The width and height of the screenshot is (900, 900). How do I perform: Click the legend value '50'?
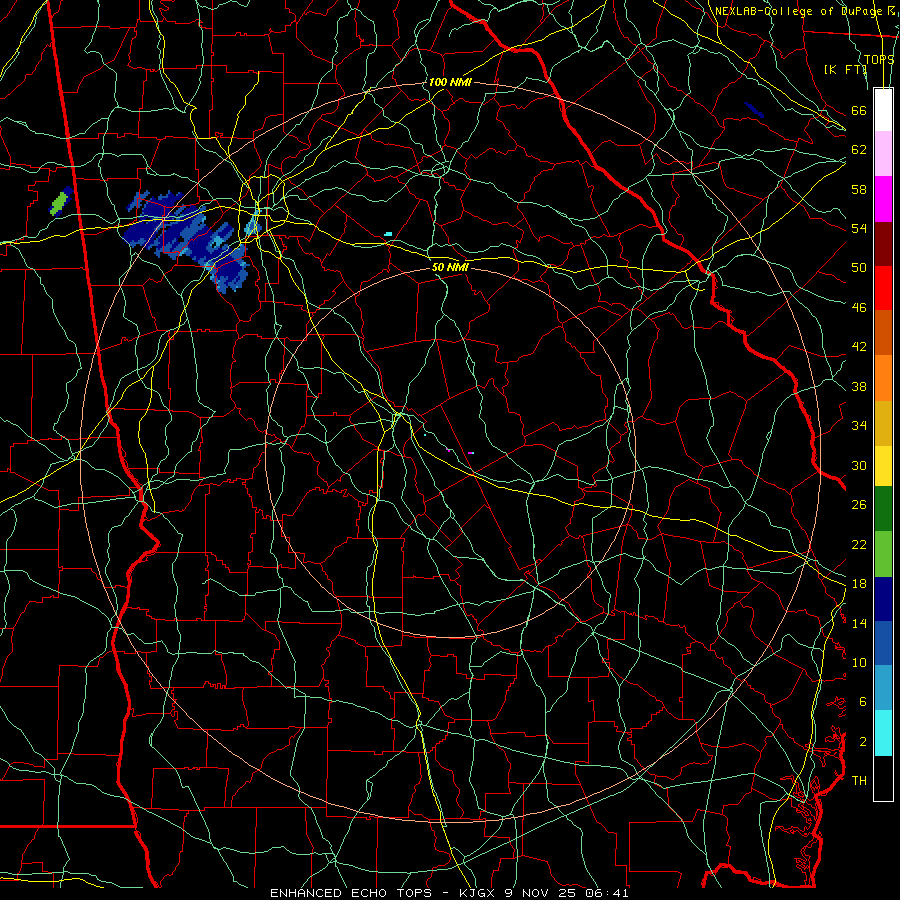859,267
